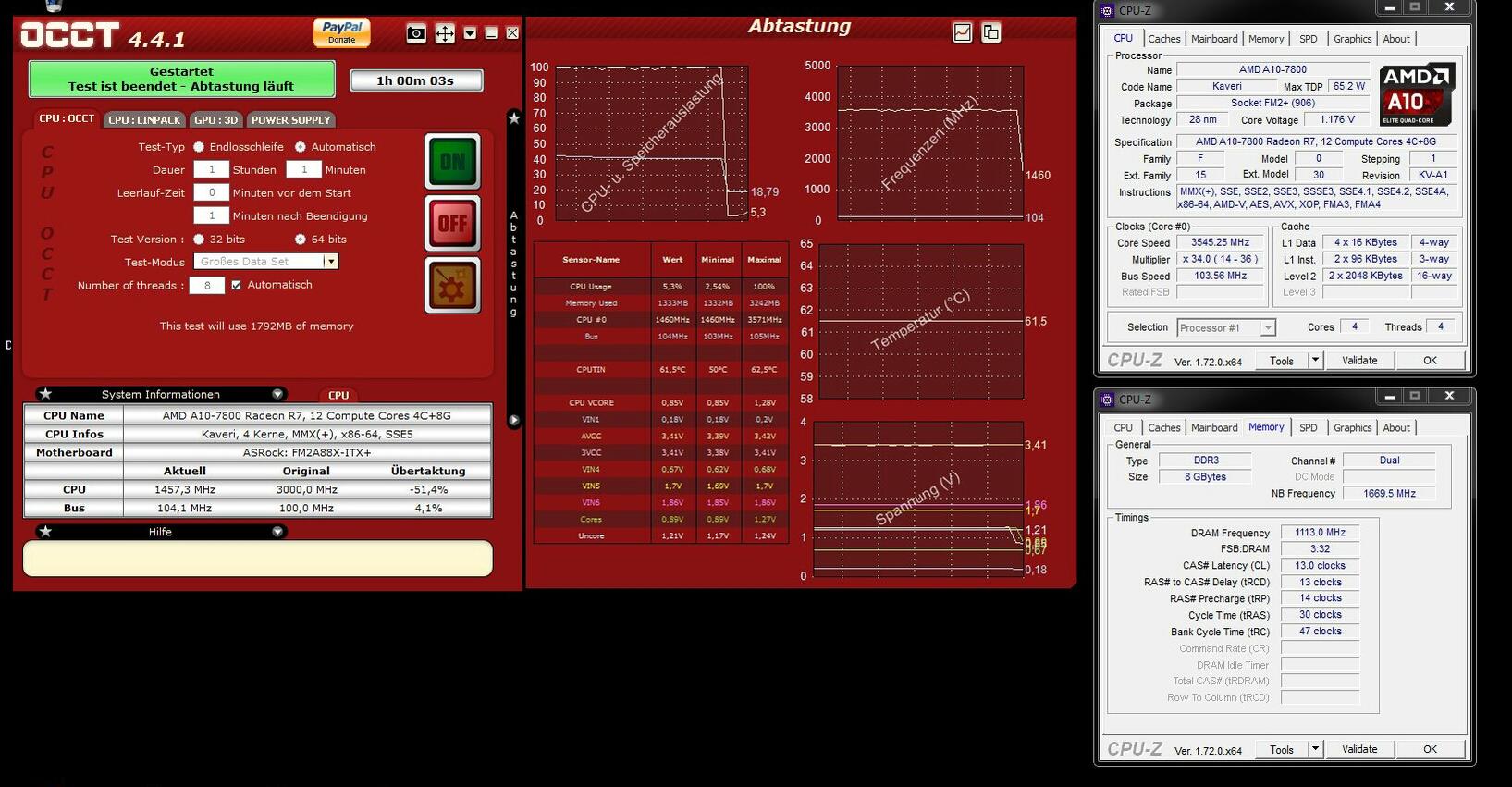This screenshot has height=787, width=1512.
Task: Collapse the Hilfe section arrow
Action: [277, 532]
